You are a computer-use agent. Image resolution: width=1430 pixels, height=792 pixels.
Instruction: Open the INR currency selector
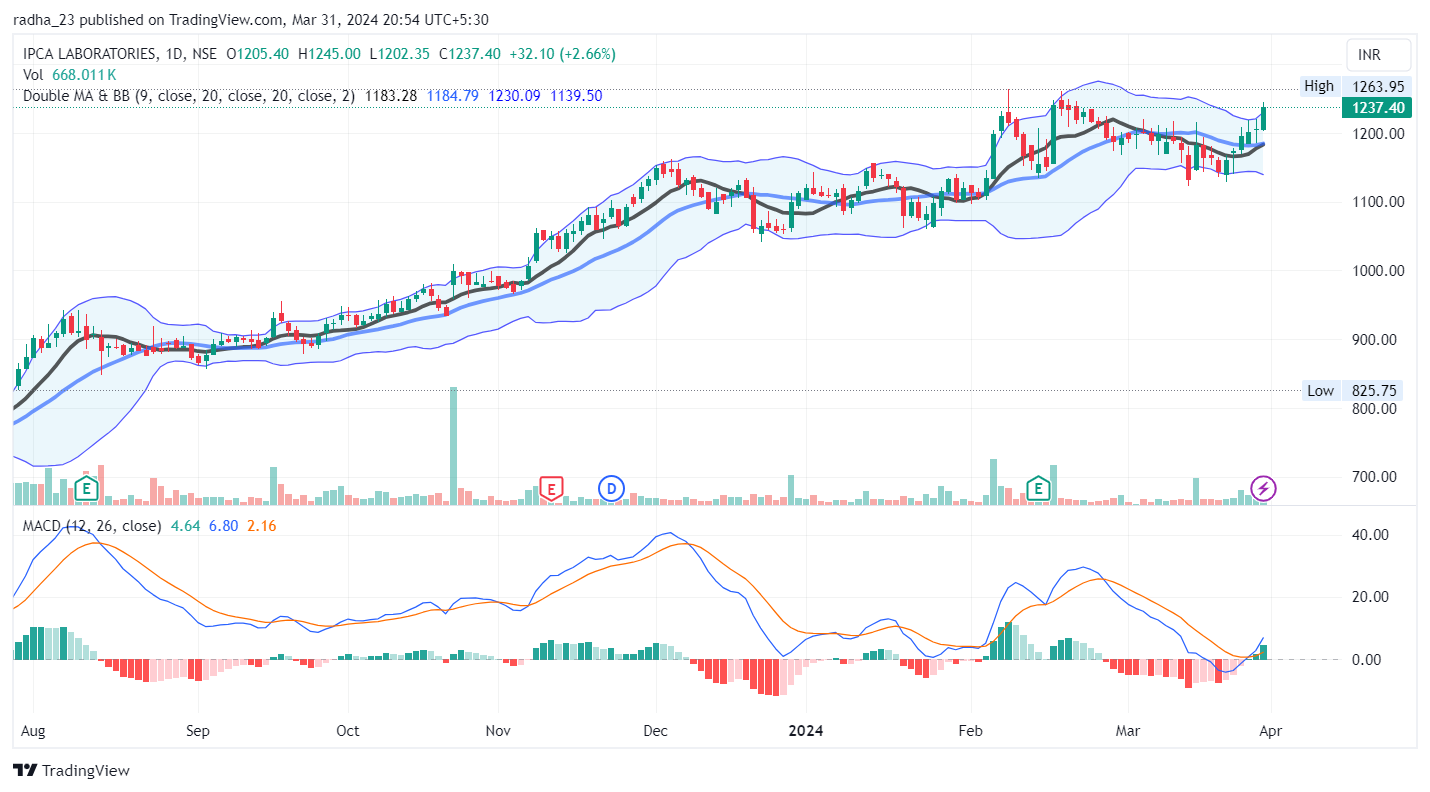click(1378, 54)
